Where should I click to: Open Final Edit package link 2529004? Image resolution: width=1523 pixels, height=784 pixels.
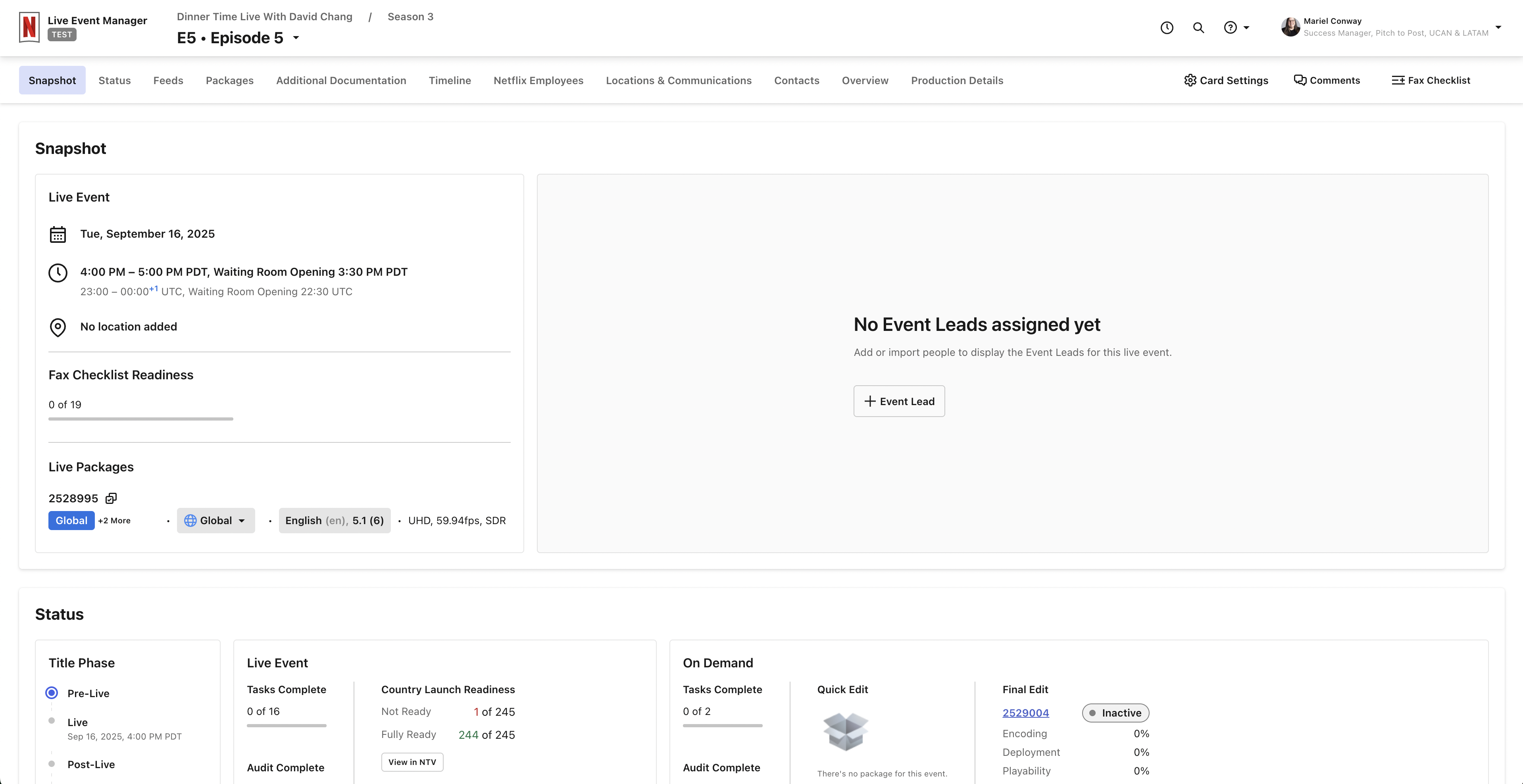[x=1026, y=713]
